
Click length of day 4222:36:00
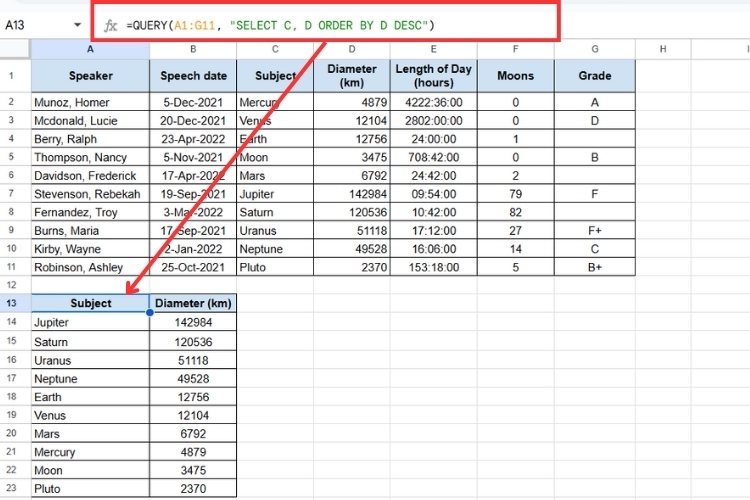point(433,102)
